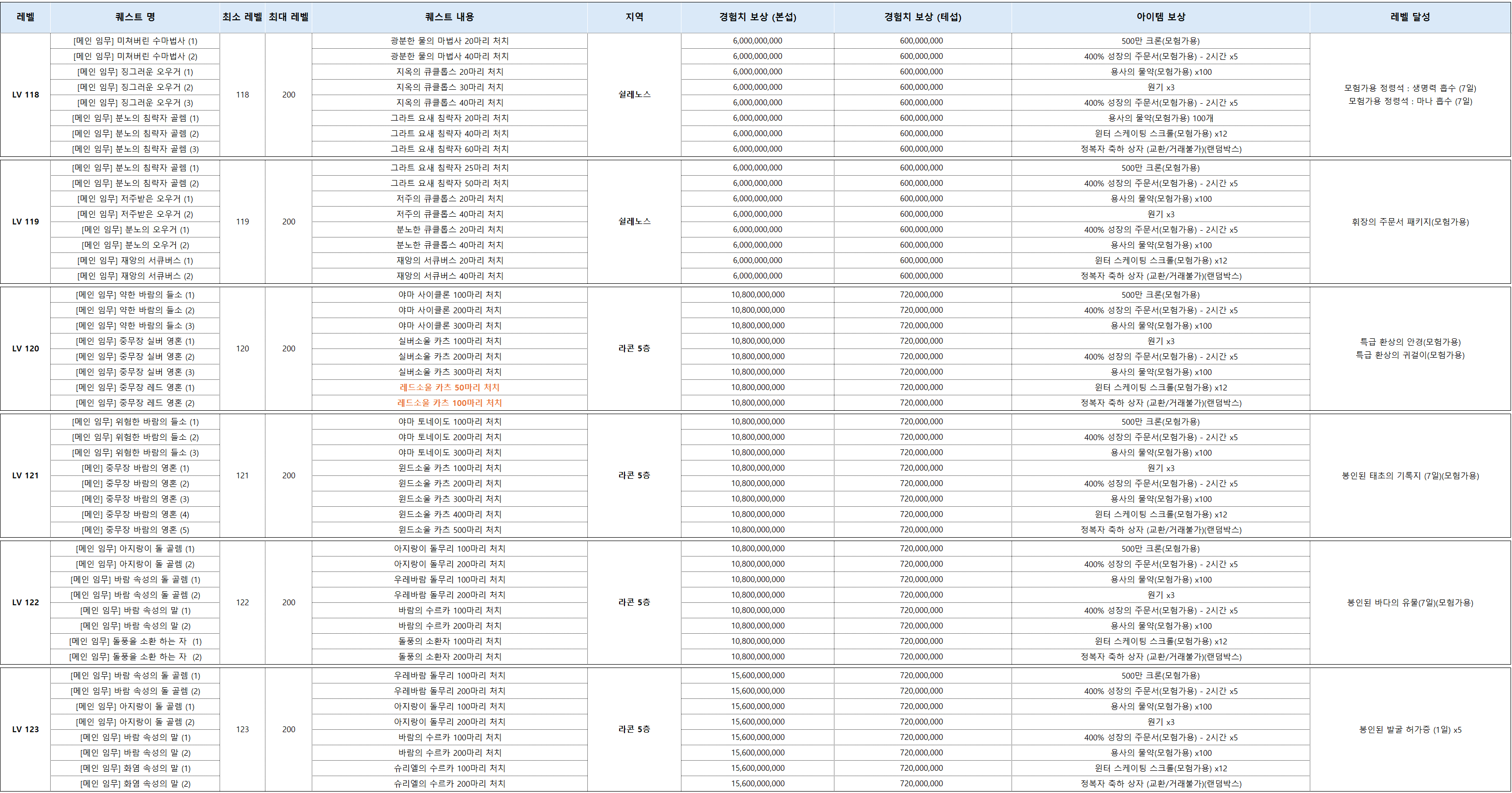Select orange 레드소울 카츠 100마리 처치 cell
Screen dimensions: 1512x793
coord(449,403)
